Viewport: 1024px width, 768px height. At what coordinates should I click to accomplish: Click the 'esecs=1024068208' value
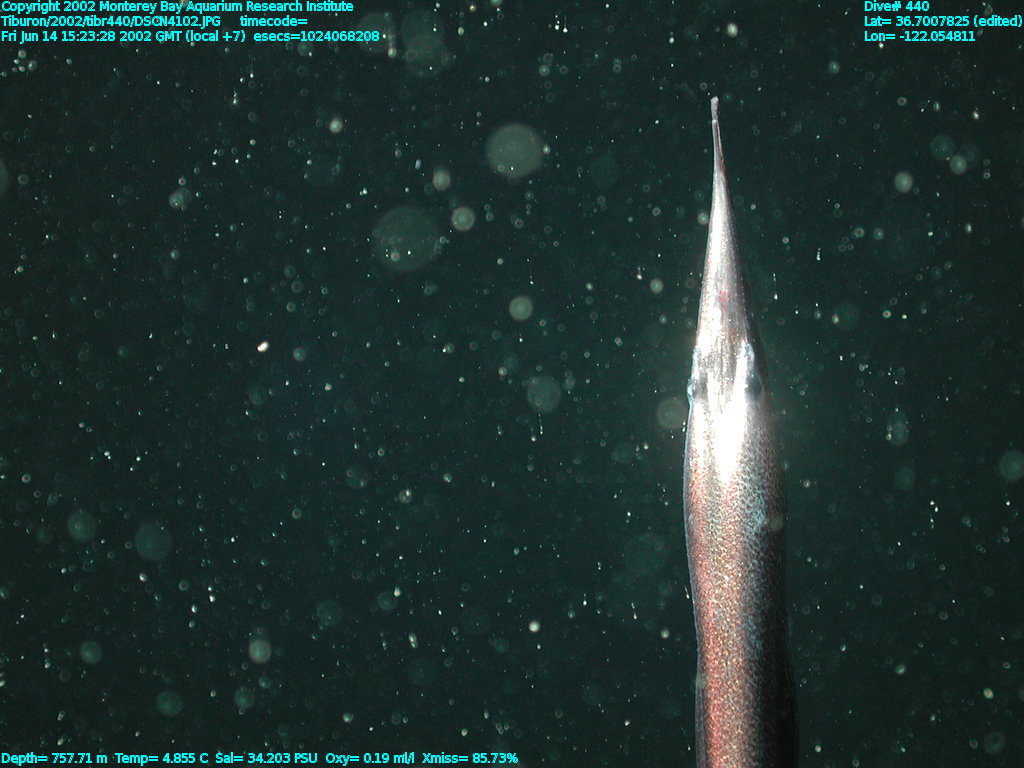click(316, 37)
